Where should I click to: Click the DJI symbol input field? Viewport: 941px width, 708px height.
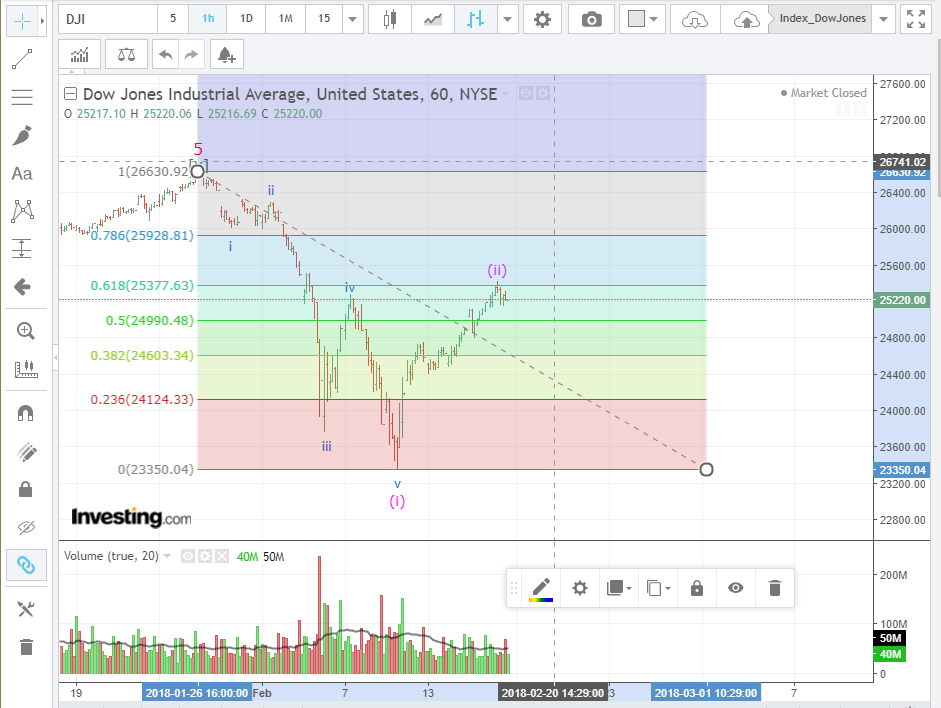[x=108, y=19]
